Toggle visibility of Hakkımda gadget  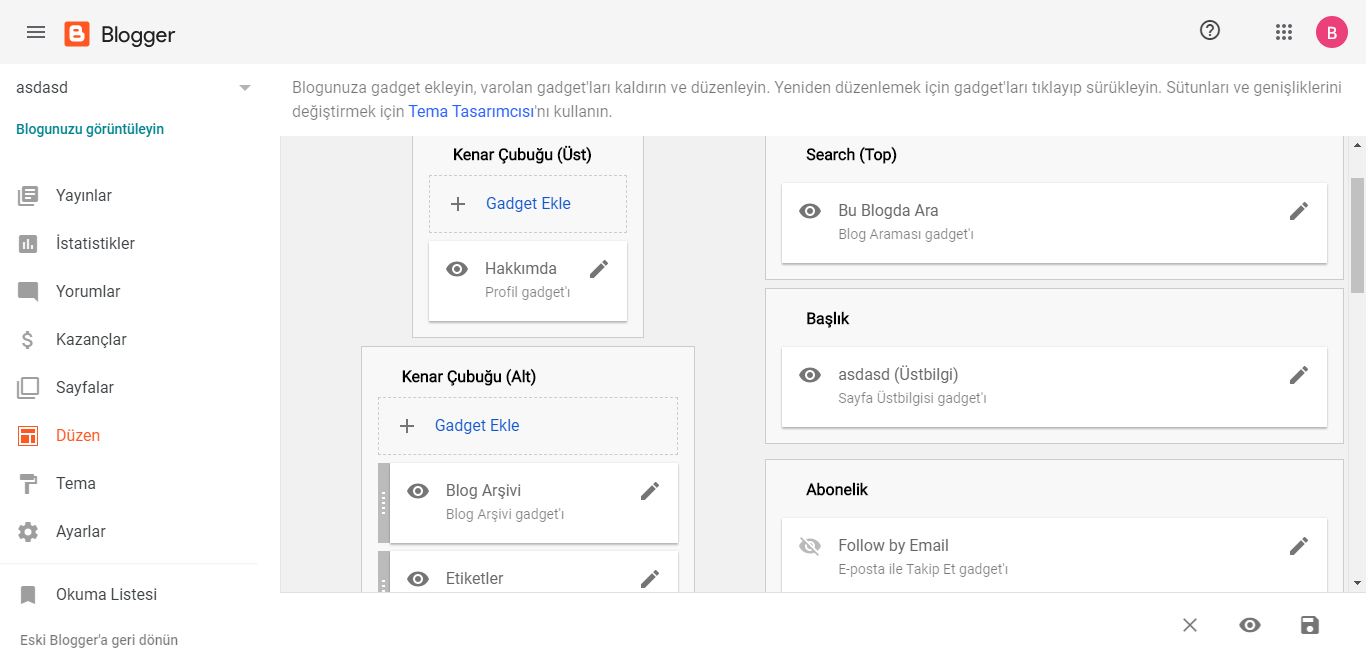pyautogui.click(x=457, y=269)
